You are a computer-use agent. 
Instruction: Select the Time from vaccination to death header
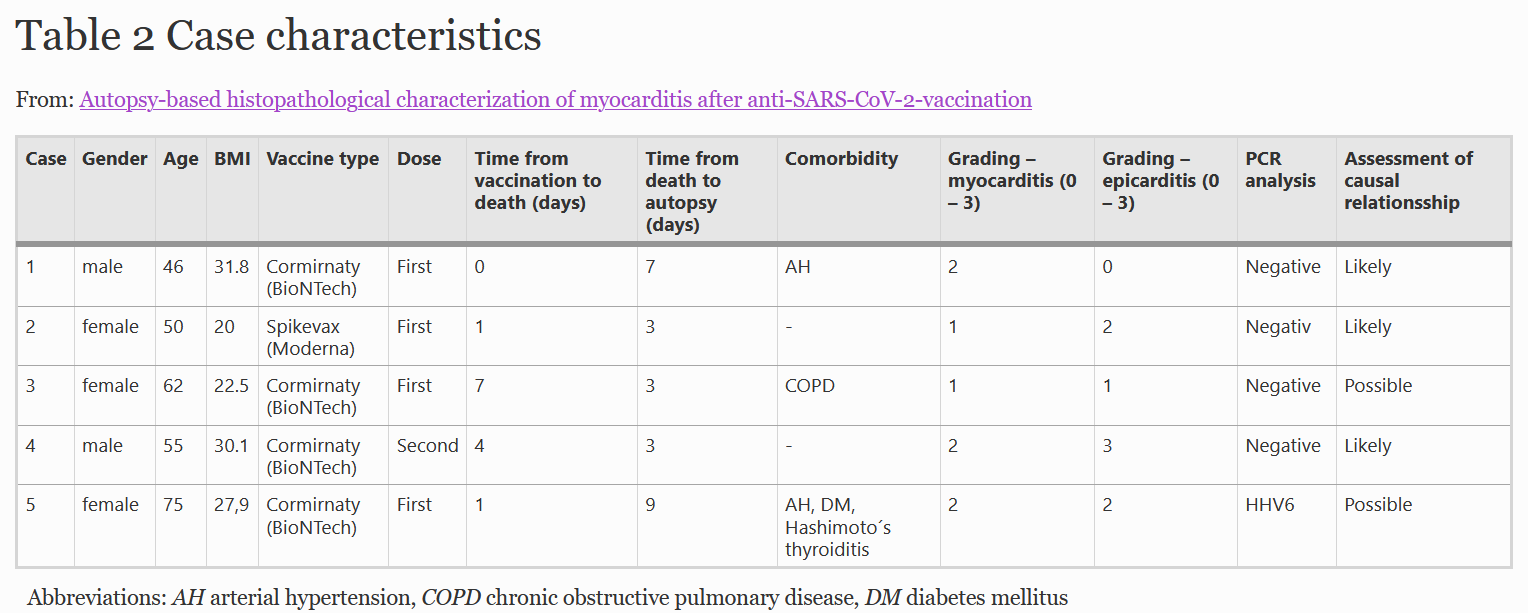538,180
